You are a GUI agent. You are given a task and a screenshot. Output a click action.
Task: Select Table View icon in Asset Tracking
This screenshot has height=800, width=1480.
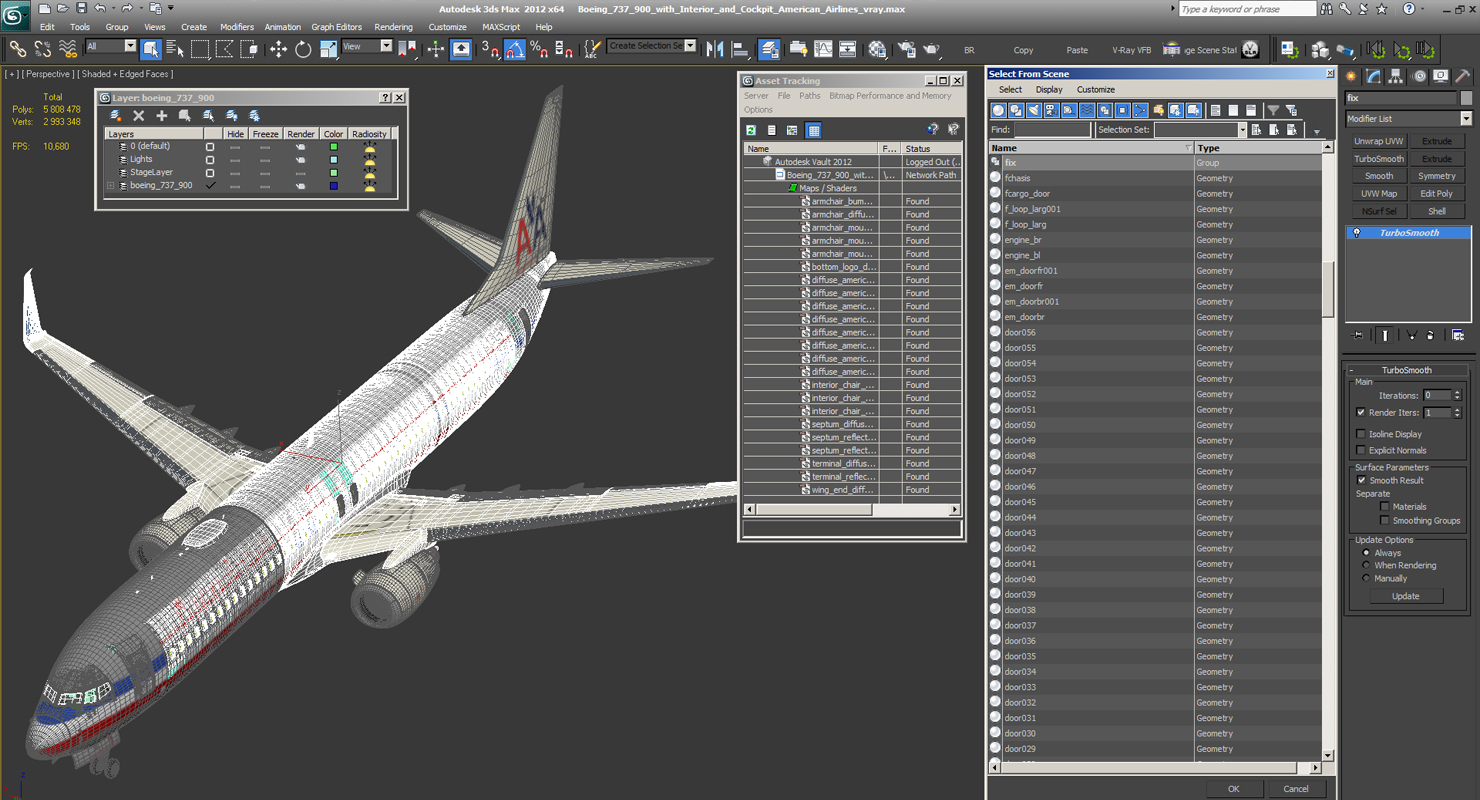(813, 130)
